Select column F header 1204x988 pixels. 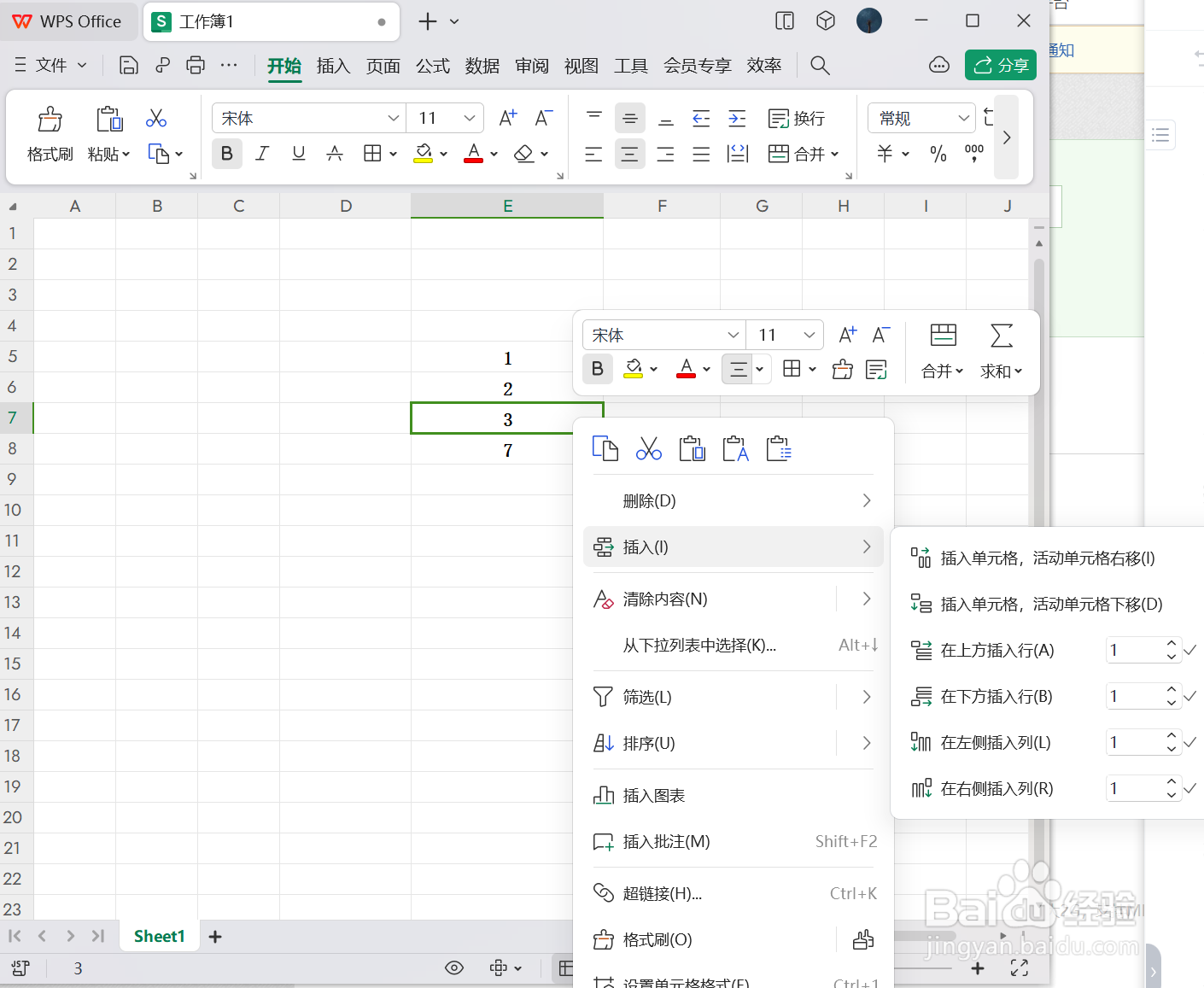tap(662, 206)
